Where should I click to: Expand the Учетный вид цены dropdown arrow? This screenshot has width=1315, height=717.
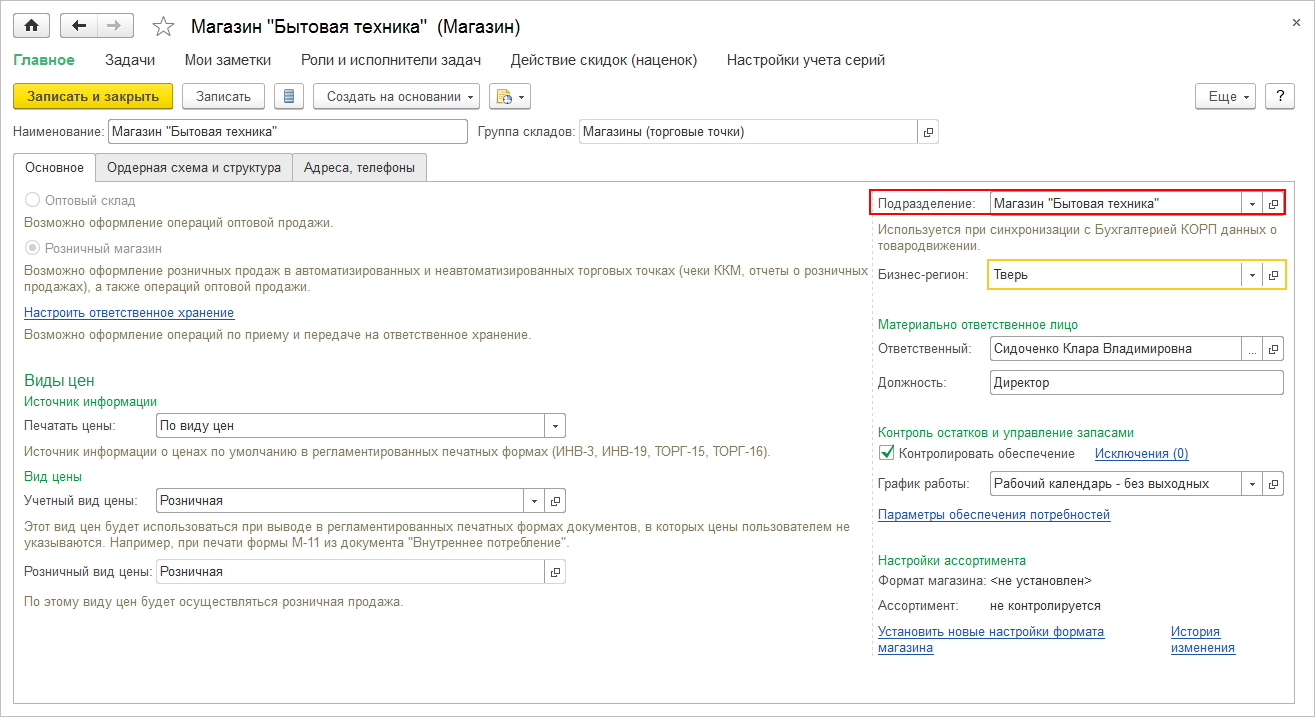click(x=535, y=500)
